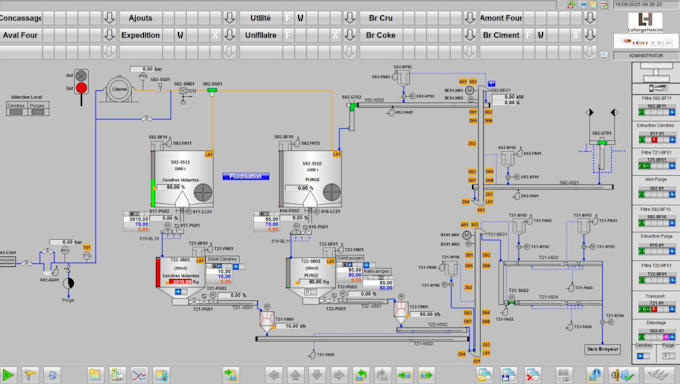The image size is (680, 384).
Task: Open the Br Ciment area overview
Action: click(x=501, y=35)
